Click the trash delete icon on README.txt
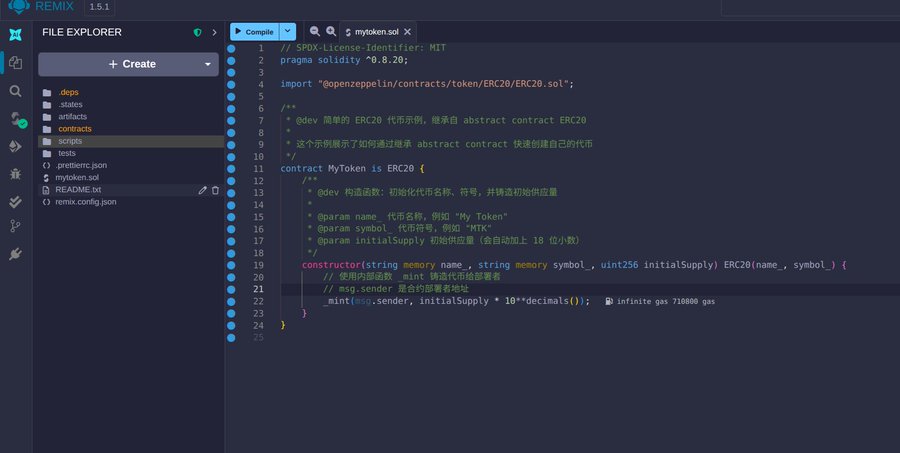Image resolution: width=900 pixels, height=453 pixels. click(x=215, y=190)
